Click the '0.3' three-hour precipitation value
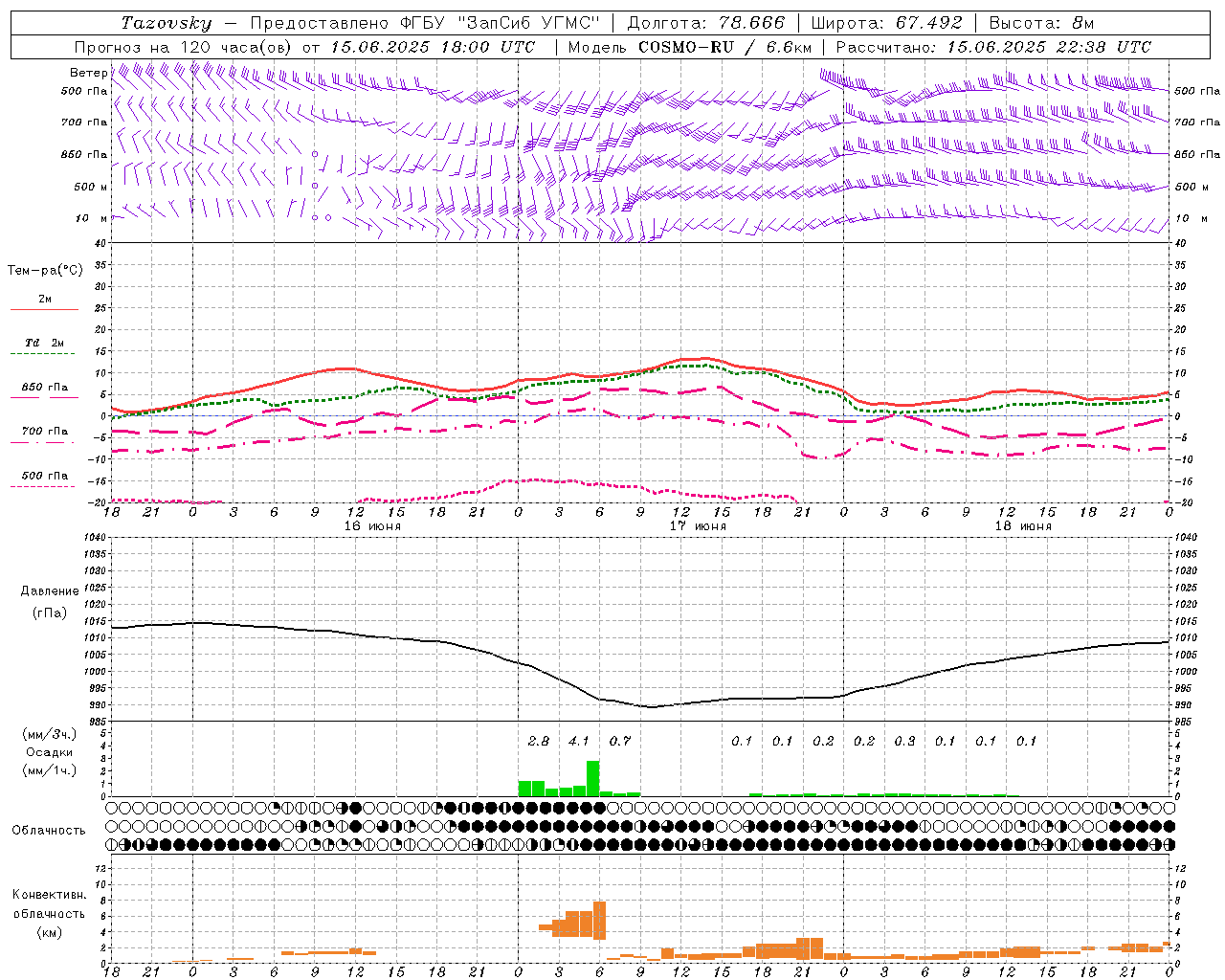Viewport: 1225px width, 980px height. pyautogui.click(x=904, y=741)
